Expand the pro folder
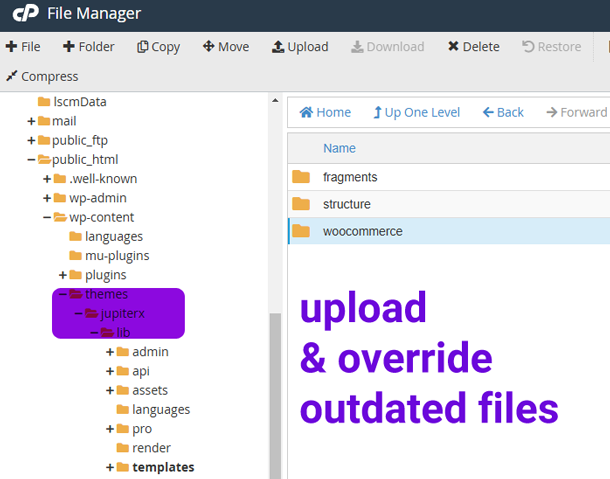 (110, 429)
